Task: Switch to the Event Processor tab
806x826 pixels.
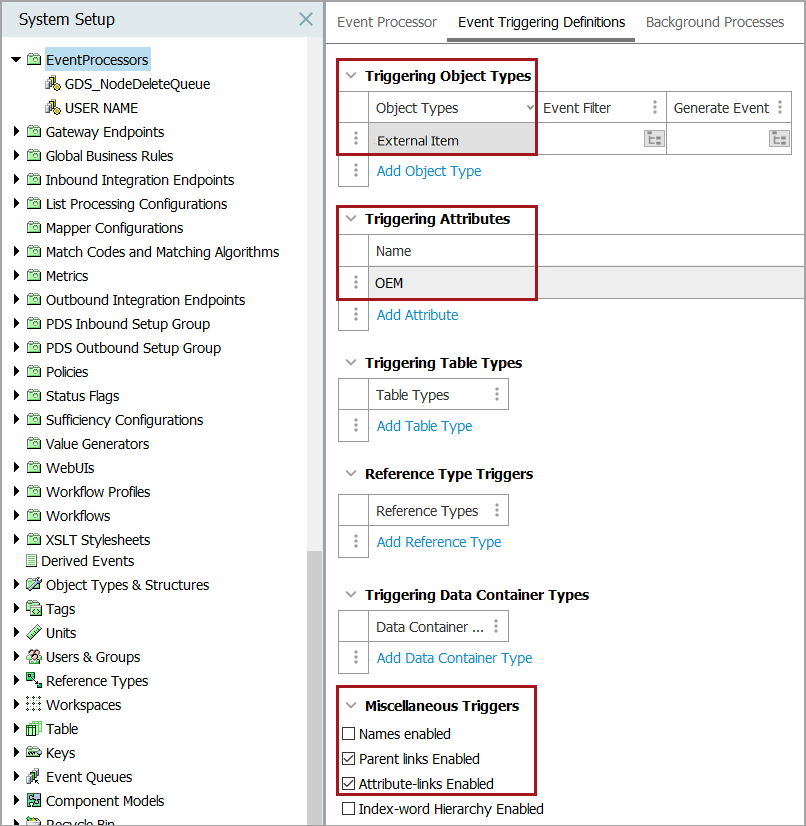Action: click(387, 22)
